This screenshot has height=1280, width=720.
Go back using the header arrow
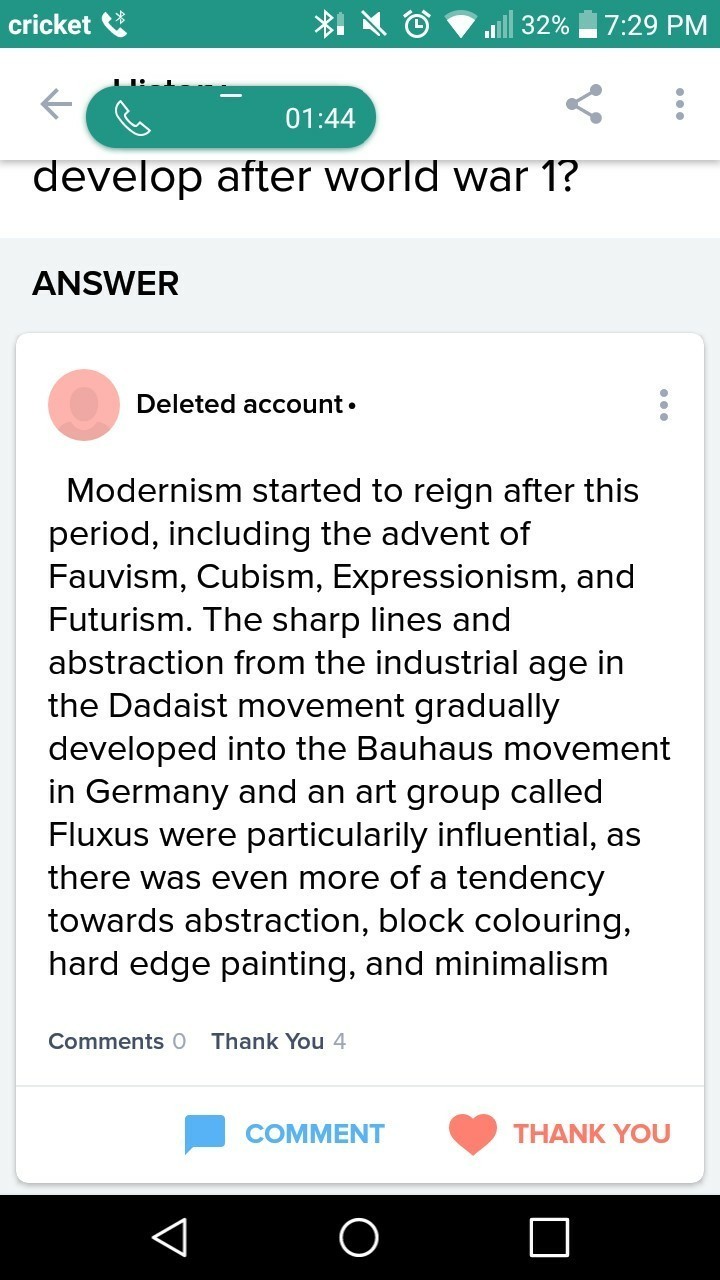[56, 104]
